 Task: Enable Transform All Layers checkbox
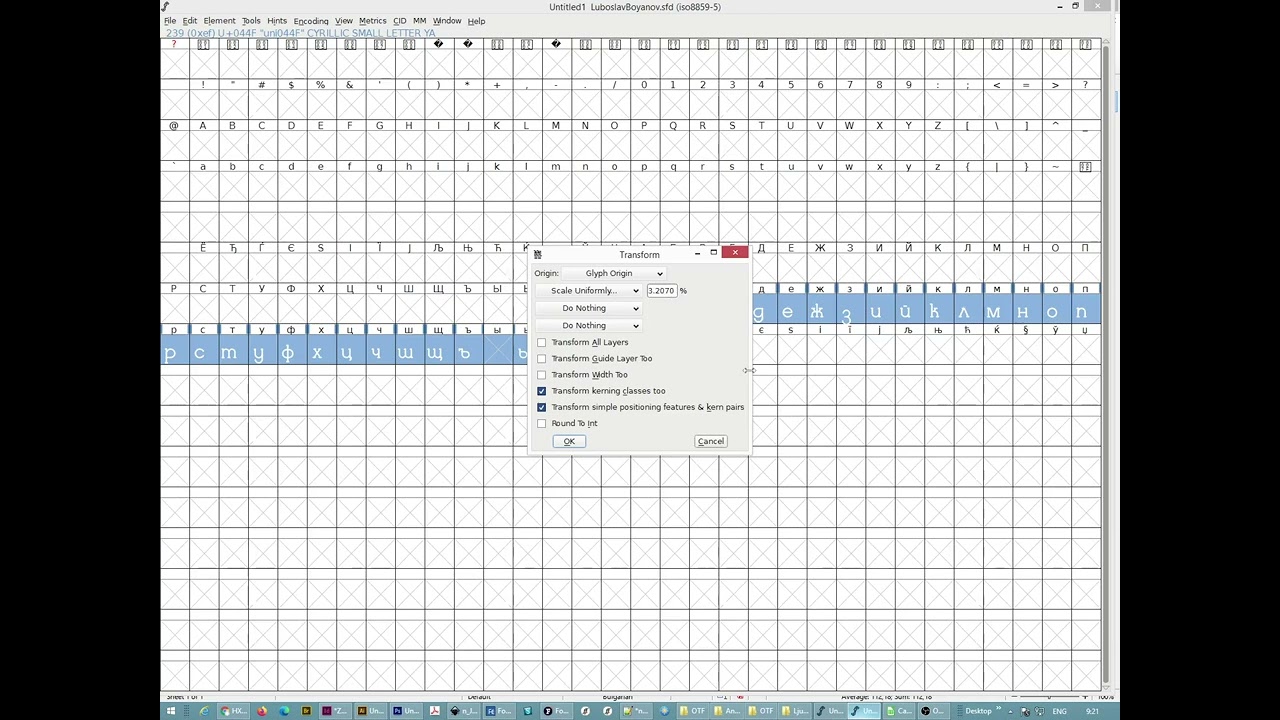click(542, 342)
